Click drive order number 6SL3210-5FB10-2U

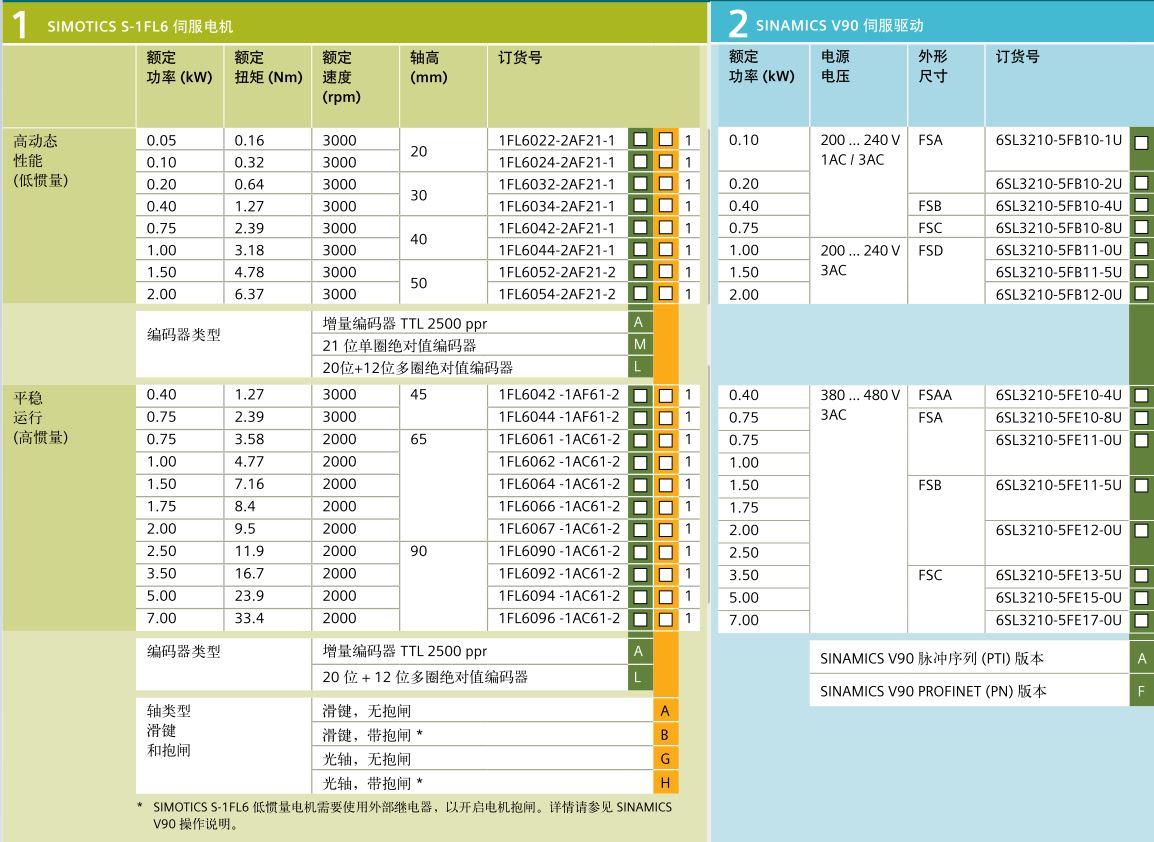pyautogui.click(x=1058, y=183)
